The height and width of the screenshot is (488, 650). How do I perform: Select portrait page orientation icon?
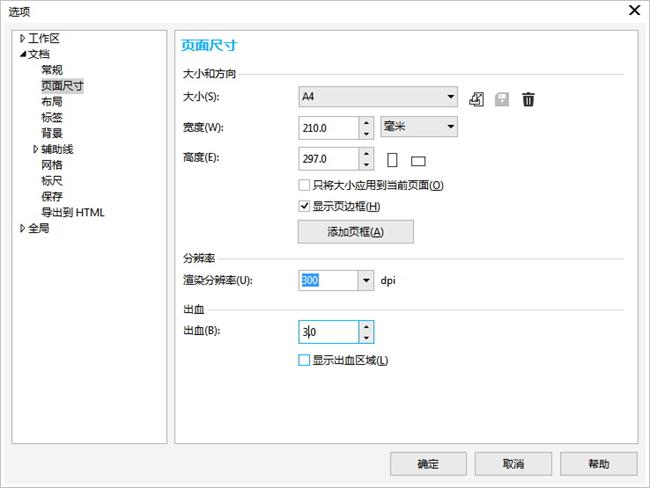[x=392, y=159]
